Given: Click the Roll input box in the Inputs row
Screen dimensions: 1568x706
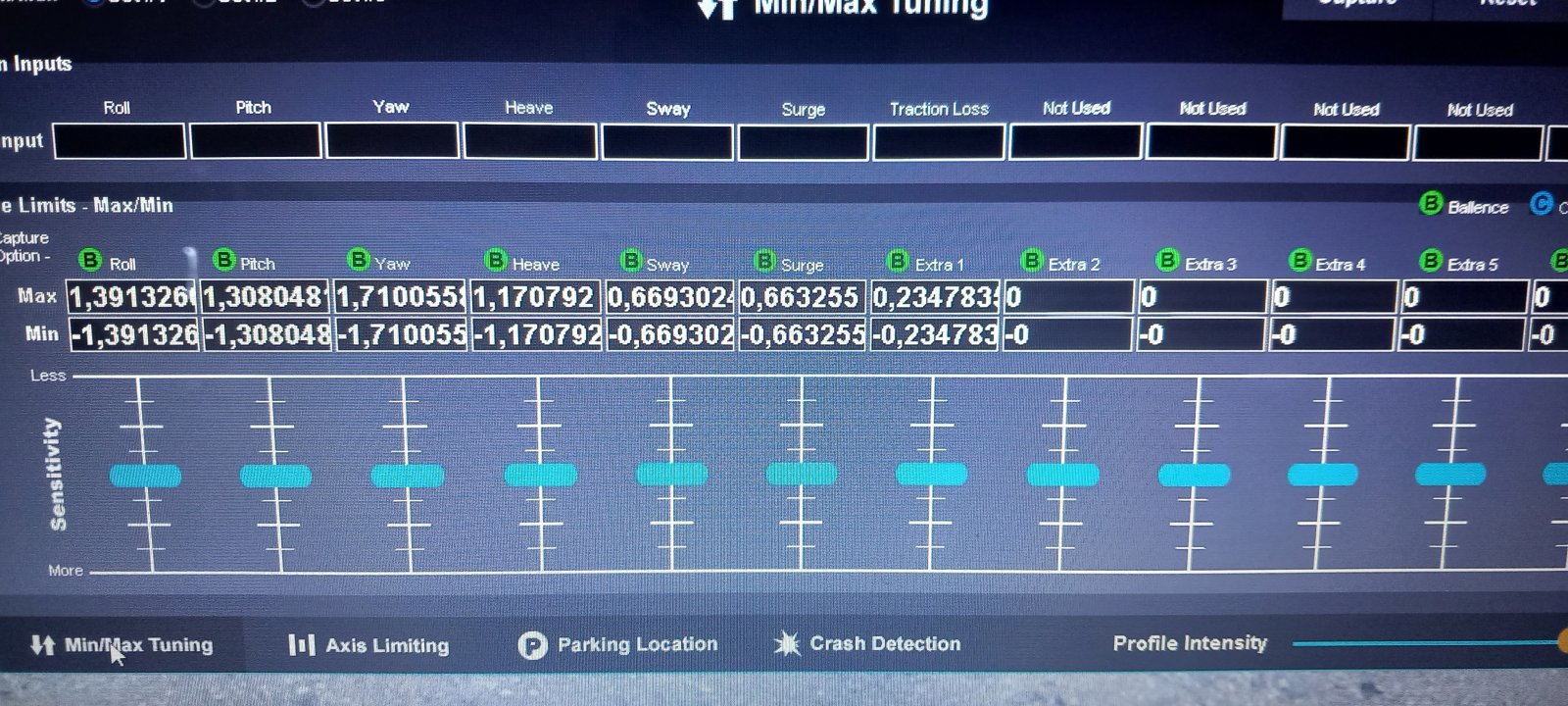Looking at the screenshot, I should pos(120,141).
